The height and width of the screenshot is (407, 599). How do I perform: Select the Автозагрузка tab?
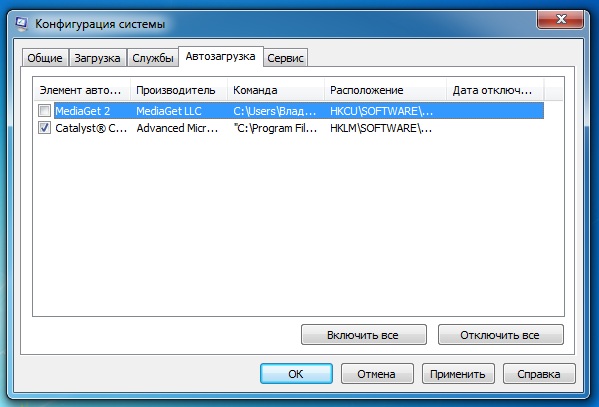click(x=221, y=57)
